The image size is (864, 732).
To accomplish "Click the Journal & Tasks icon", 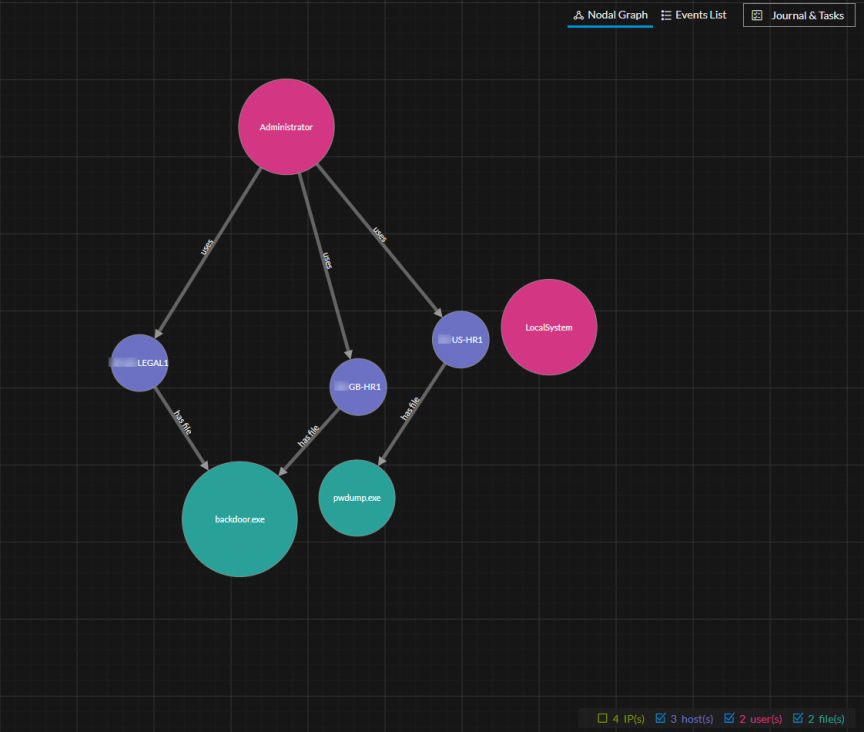I will pos(757,16).
